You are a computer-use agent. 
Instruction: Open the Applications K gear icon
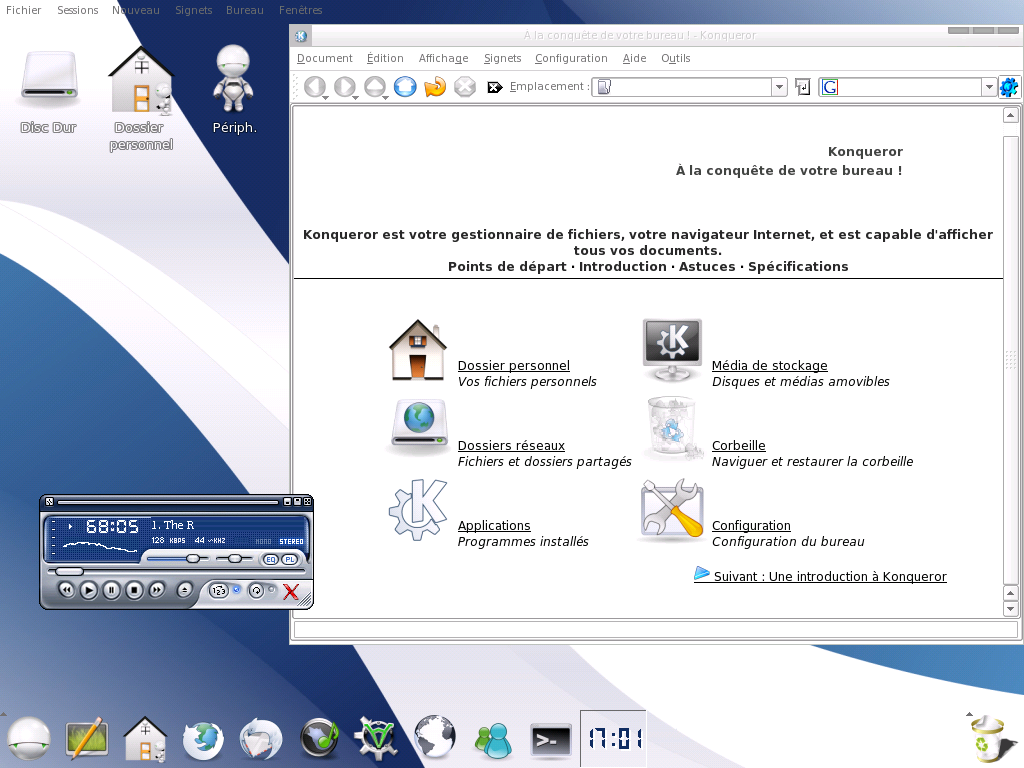click(x=418, y=510)
